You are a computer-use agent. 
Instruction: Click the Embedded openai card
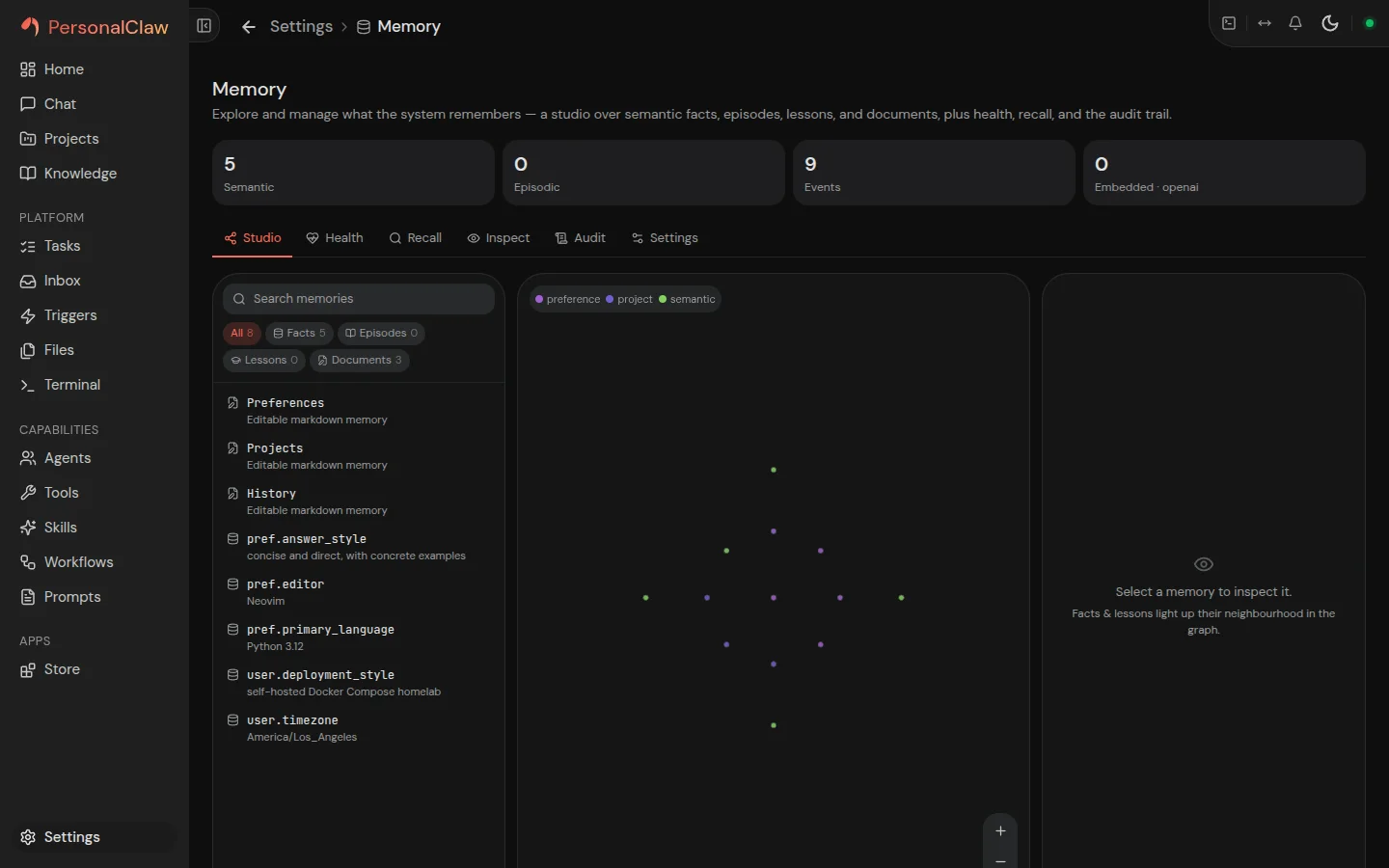(1224, 173)
